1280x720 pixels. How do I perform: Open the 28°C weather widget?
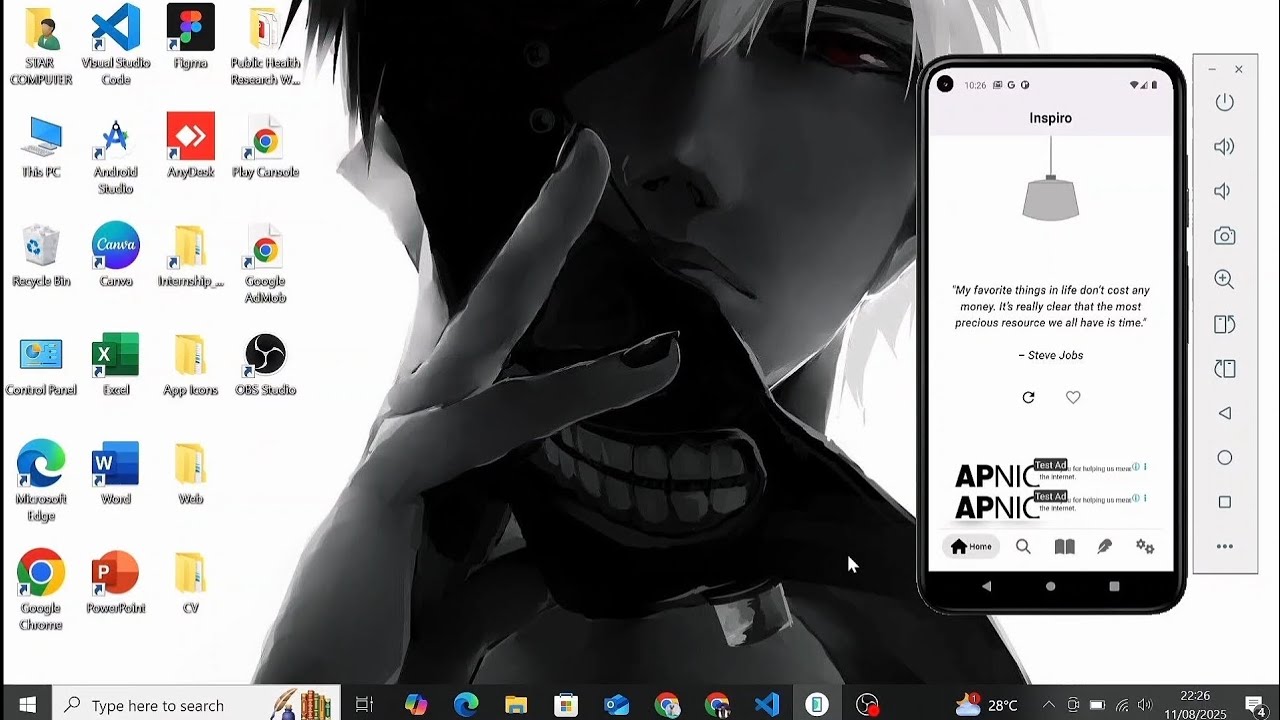click(x=986, y=705)
